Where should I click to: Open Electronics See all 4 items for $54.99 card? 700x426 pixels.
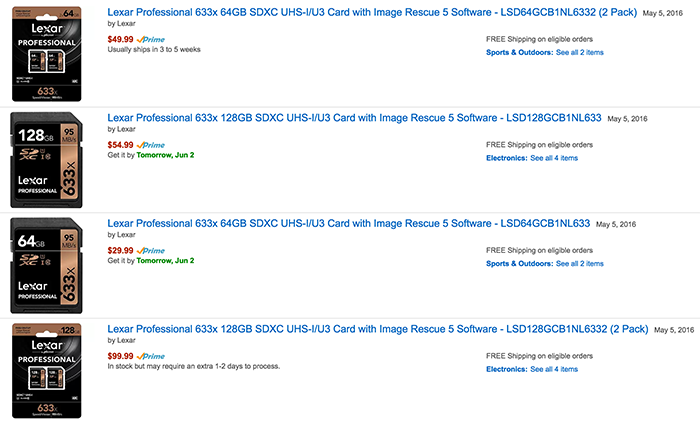pos(532,158)
